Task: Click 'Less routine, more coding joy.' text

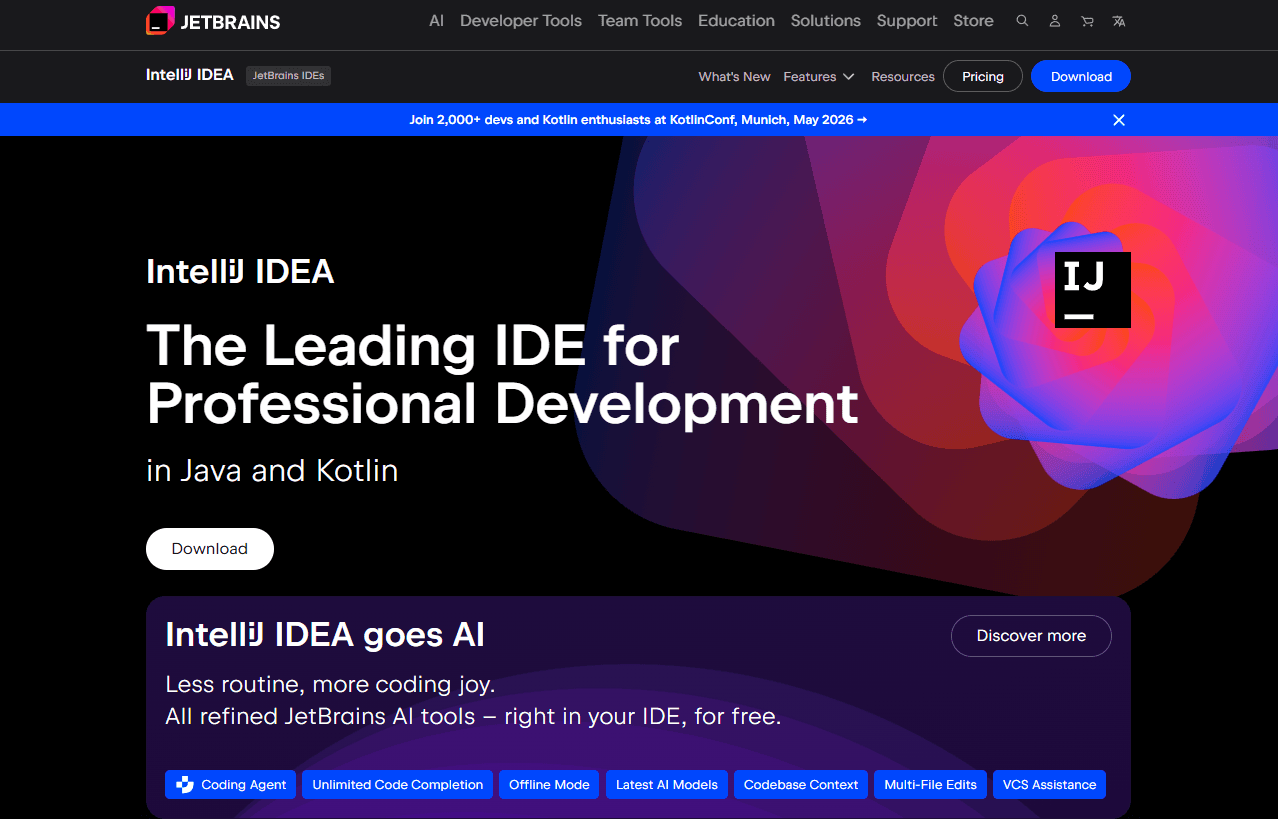Action: 330,685
